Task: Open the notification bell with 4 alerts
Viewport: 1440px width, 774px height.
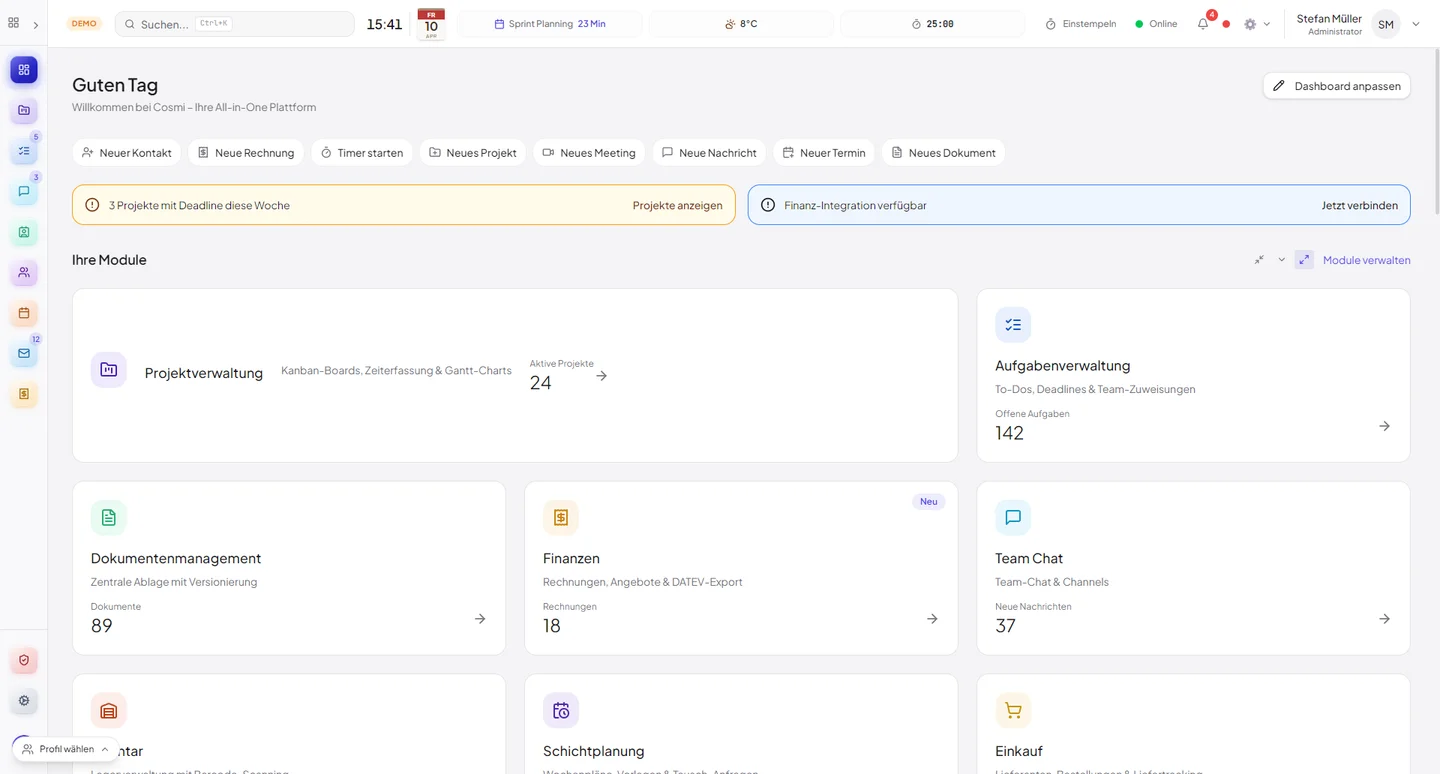Action: [x=1203, y=23]
